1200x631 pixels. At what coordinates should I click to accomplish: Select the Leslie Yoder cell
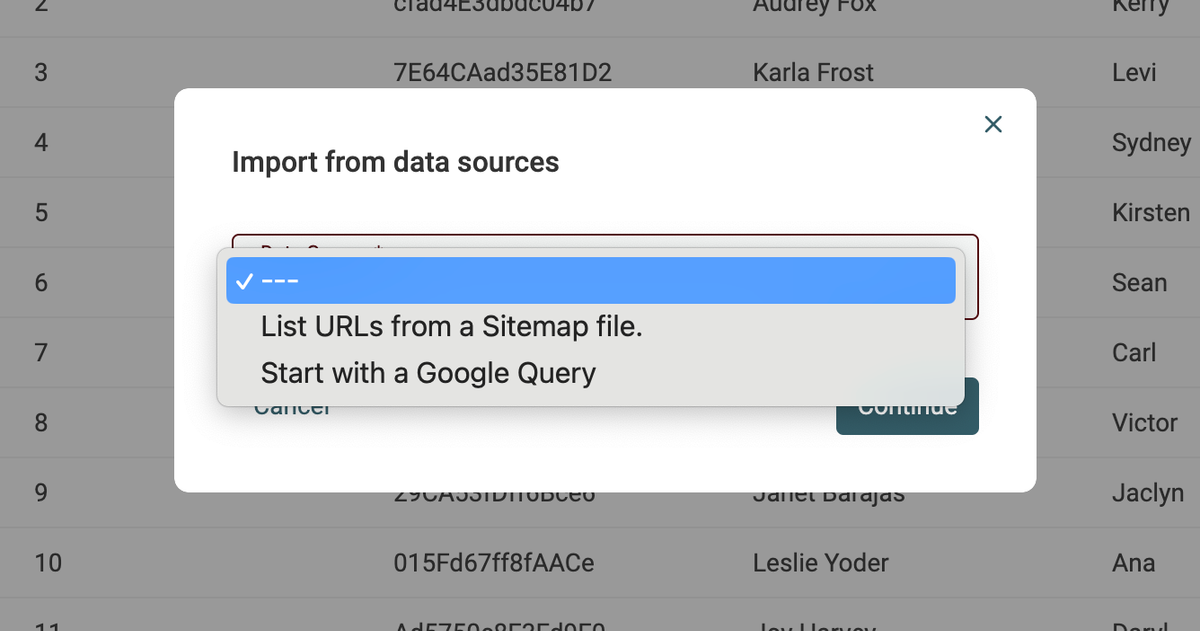click(820, 563)
